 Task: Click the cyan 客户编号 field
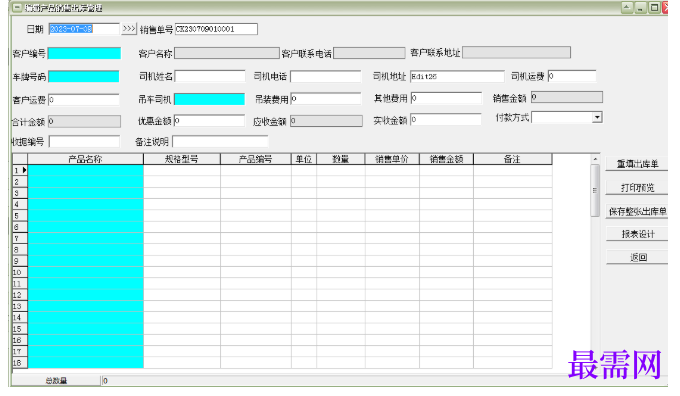point(84,53)
